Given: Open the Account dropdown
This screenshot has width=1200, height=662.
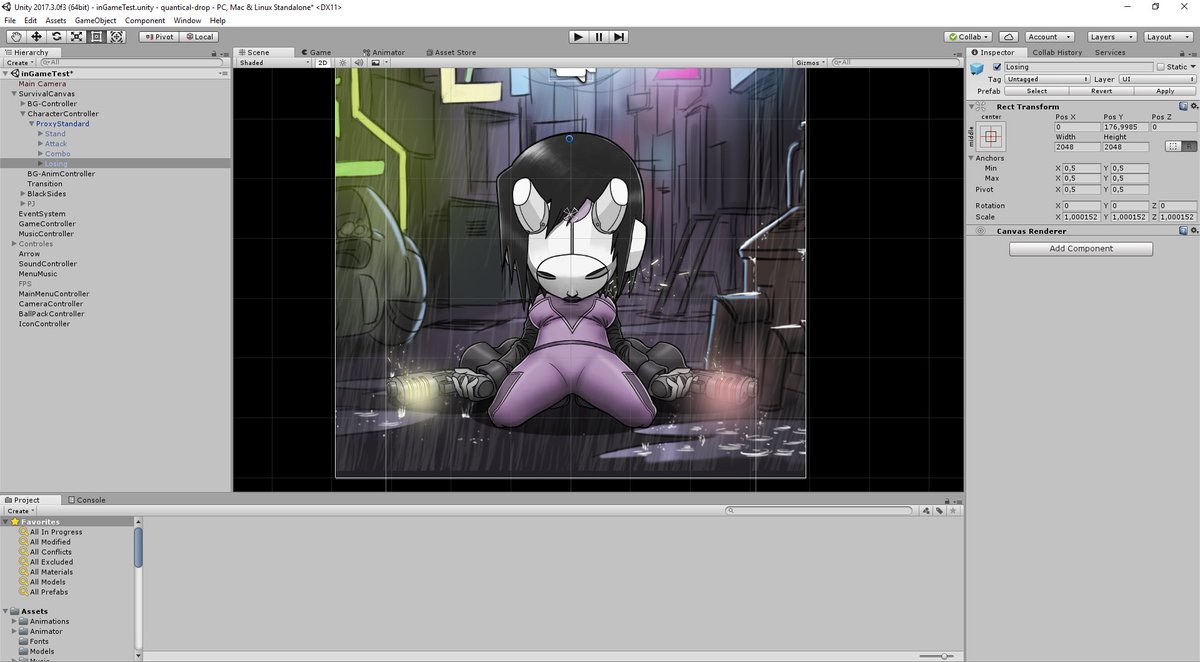Looking at the screenshot, I should click(1048, 37).
